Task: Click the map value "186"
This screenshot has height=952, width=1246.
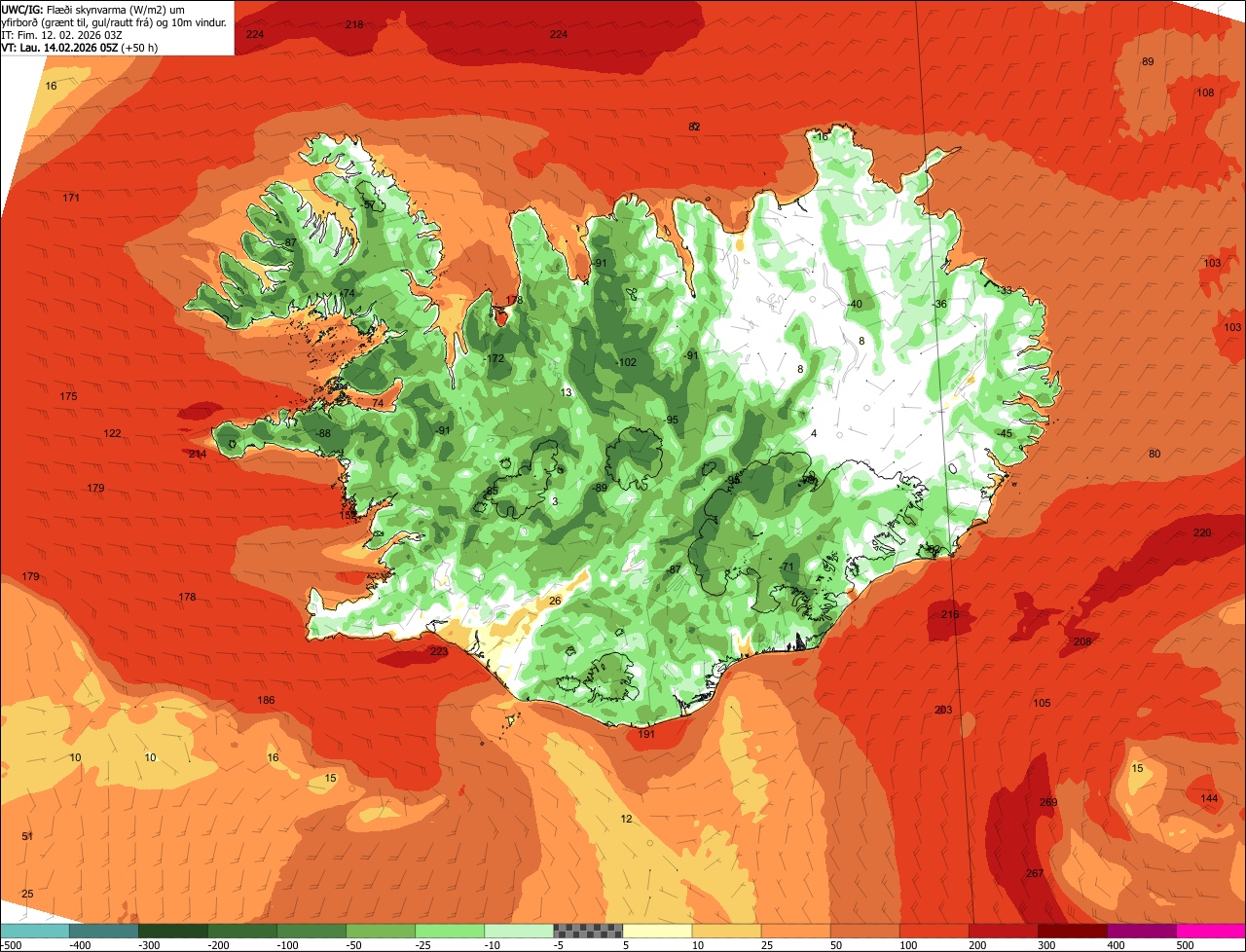Action: point(266,700)
